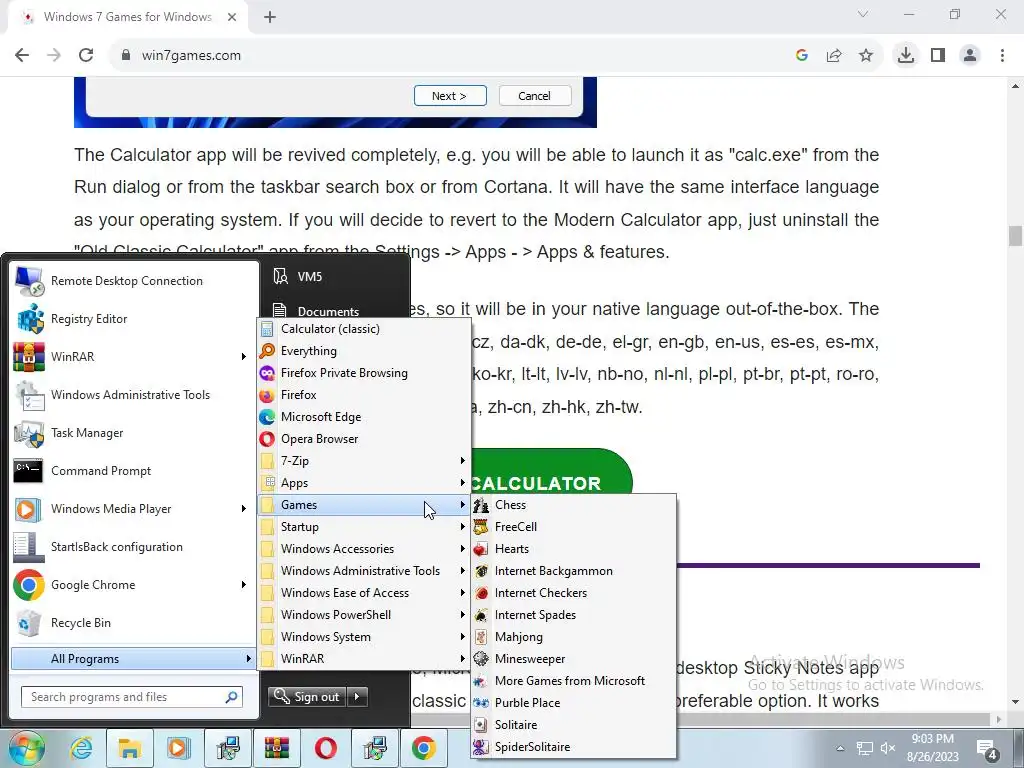Open Microsoft Edge
The height and width of the screenshot is (768, 1024).
[x=364, y=417]
